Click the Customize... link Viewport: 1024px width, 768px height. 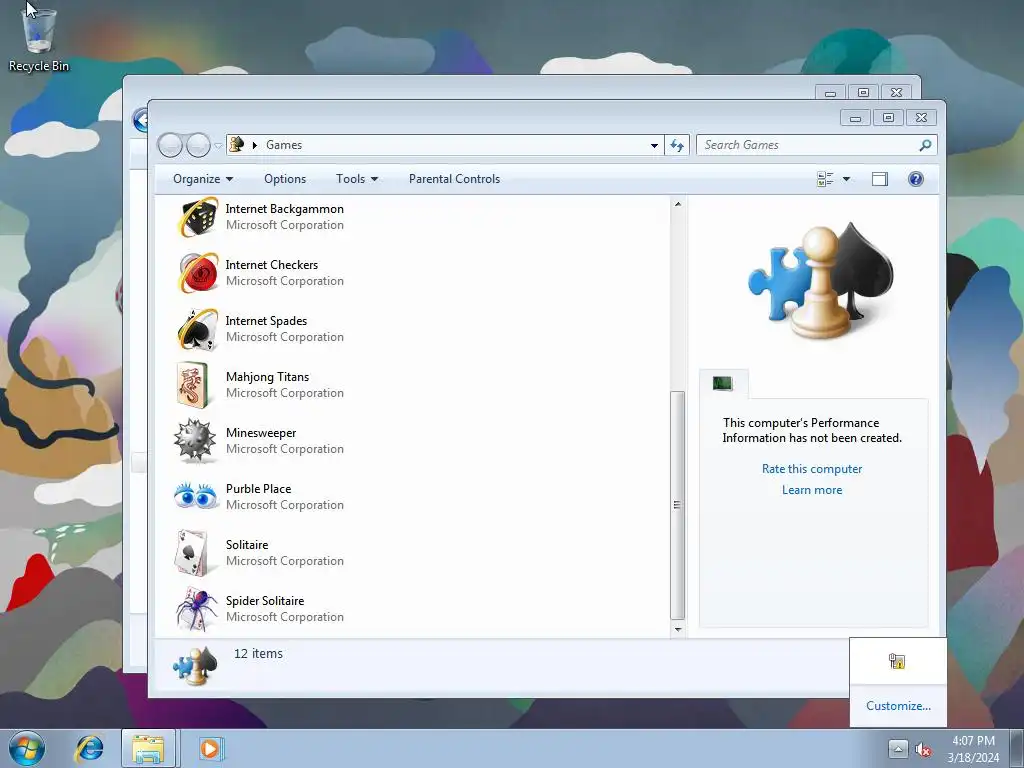(898, 706)
